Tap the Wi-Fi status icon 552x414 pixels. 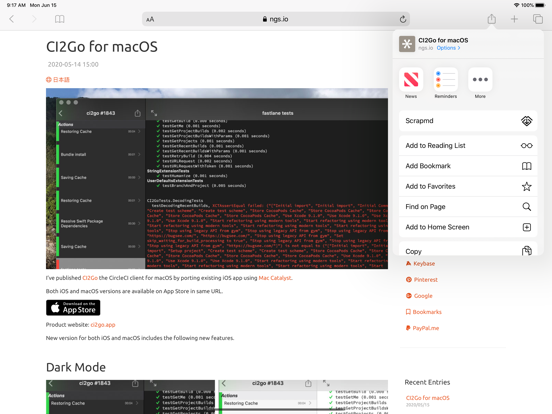click(516, 5)
